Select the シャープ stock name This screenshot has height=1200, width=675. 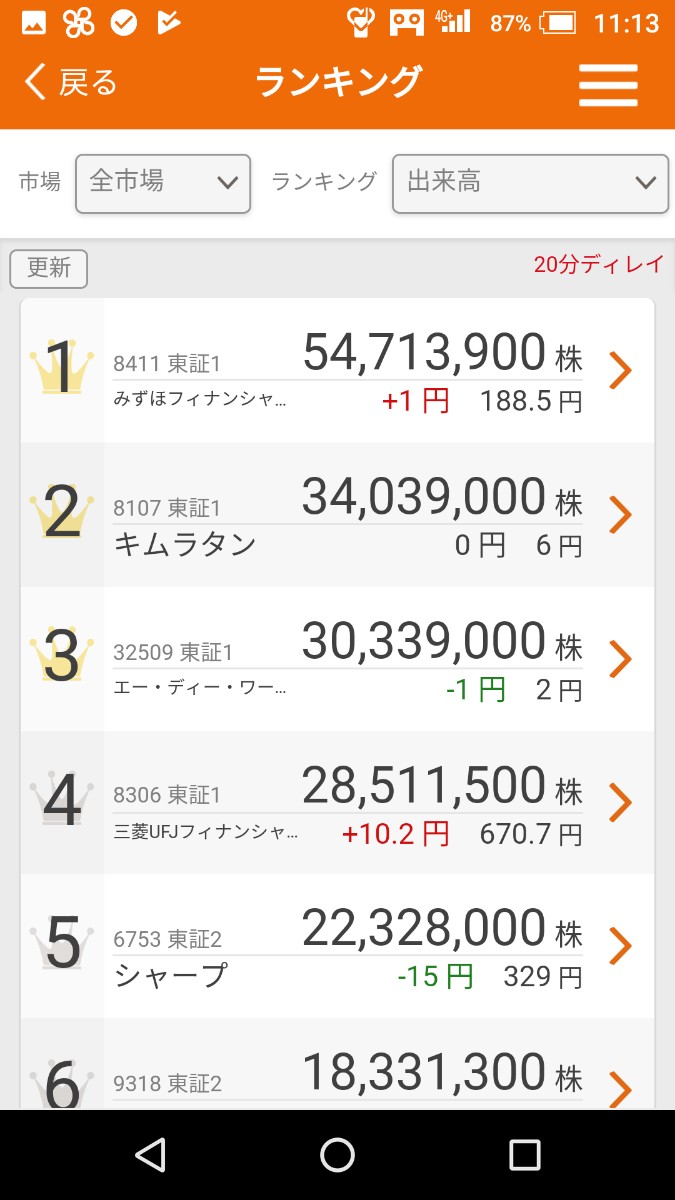coord(171,976)
